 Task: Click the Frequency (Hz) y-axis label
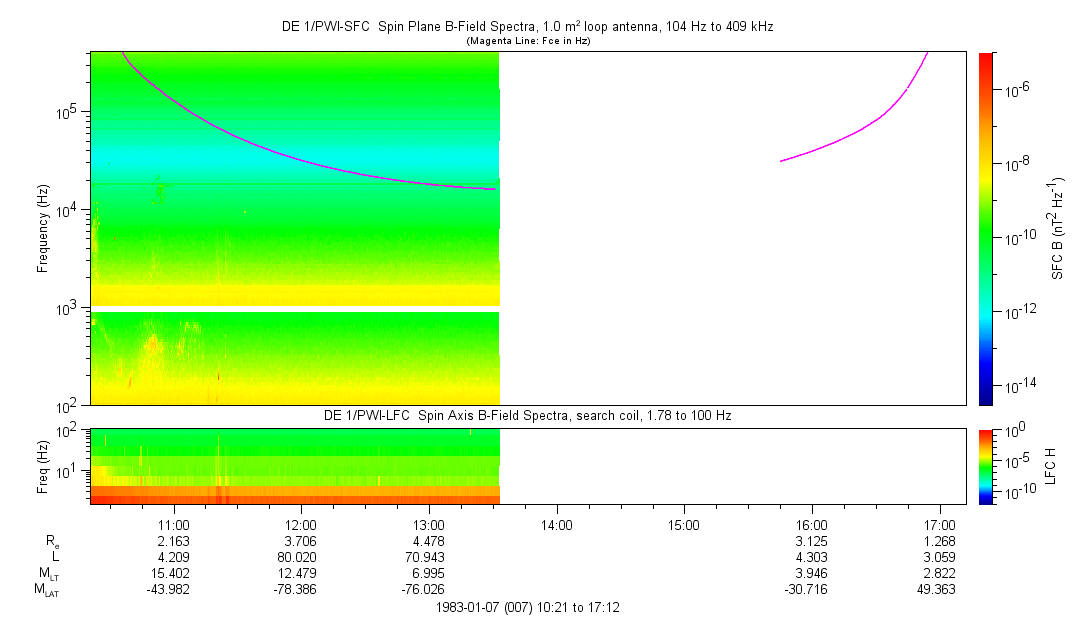[43, 228]
